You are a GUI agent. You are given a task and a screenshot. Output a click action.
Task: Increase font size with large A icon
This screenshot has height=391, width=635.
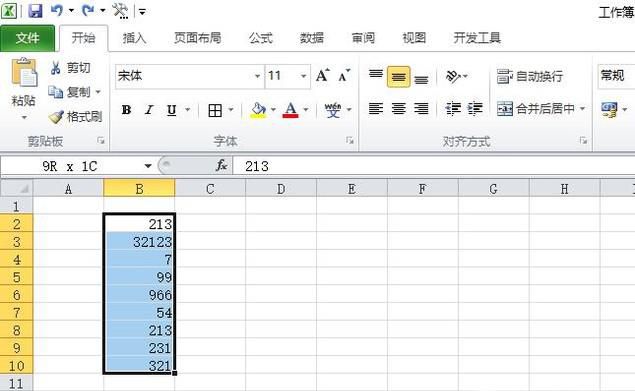click(323, 76)
